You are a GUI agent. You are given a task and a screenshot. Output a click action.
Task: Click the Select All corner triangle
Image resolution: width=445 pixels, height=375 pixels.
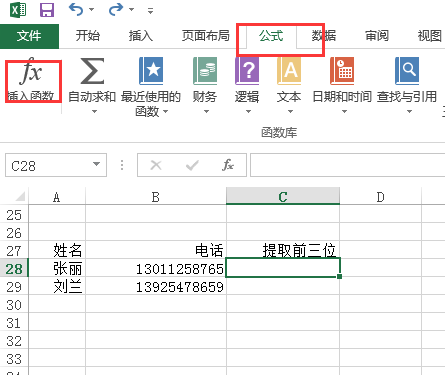[x=20, y=196]
